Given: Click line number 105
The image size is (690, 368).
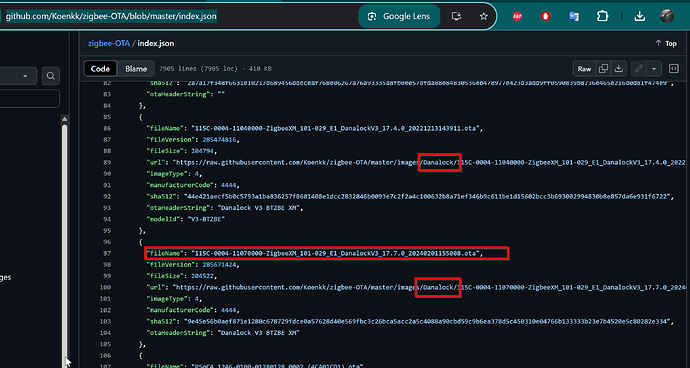Looking at the screenshot, I should 106,344.
